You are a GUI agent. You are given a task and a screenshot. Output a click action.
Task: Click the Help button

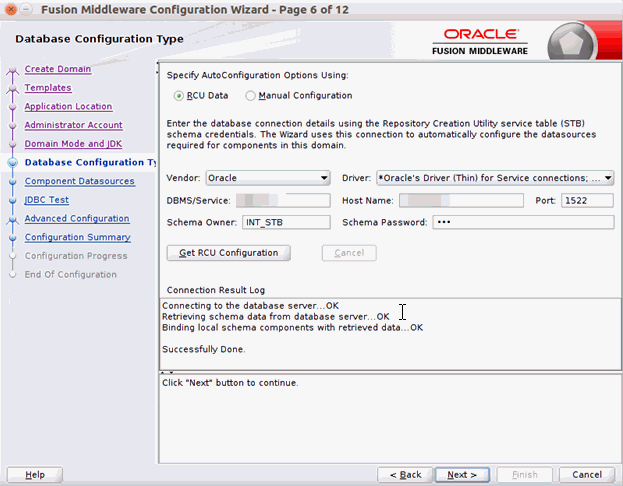35,474
